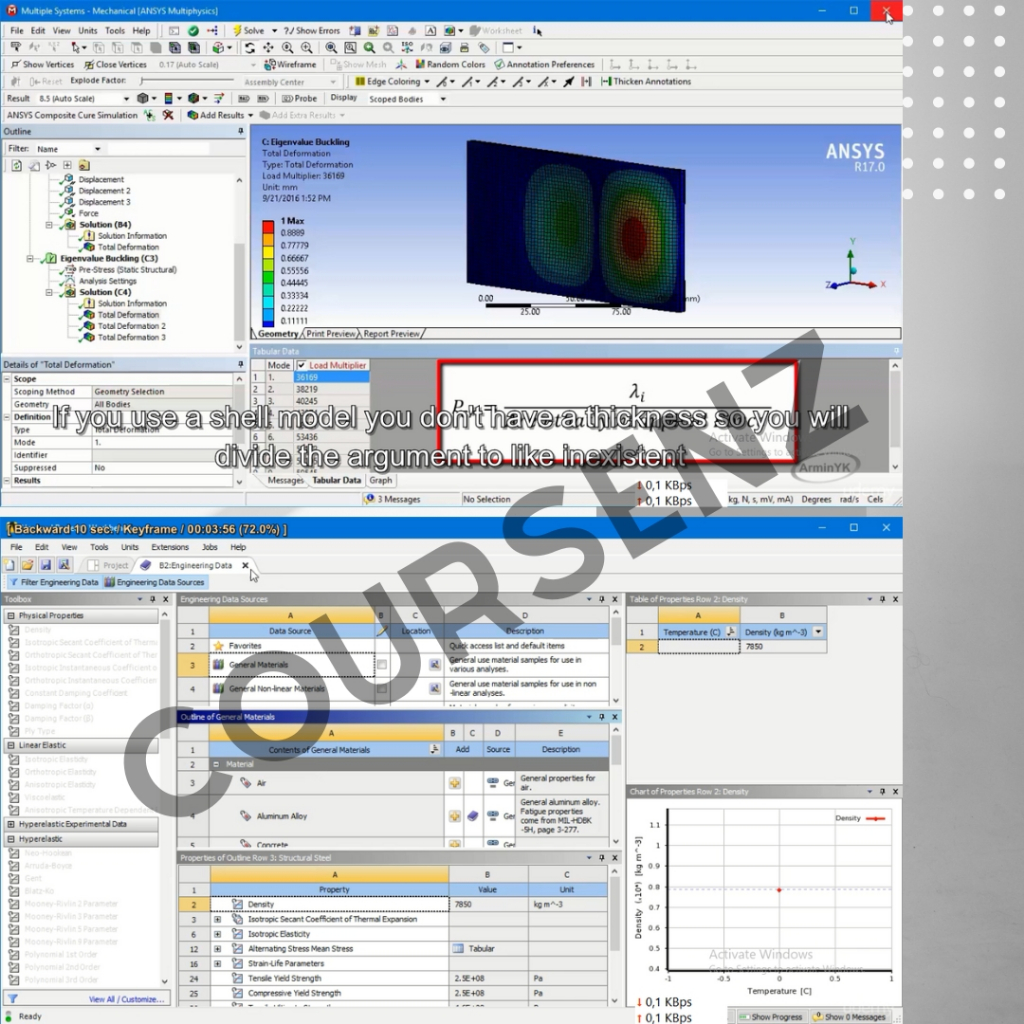Click the red band on the color legend

coord(268,227)
